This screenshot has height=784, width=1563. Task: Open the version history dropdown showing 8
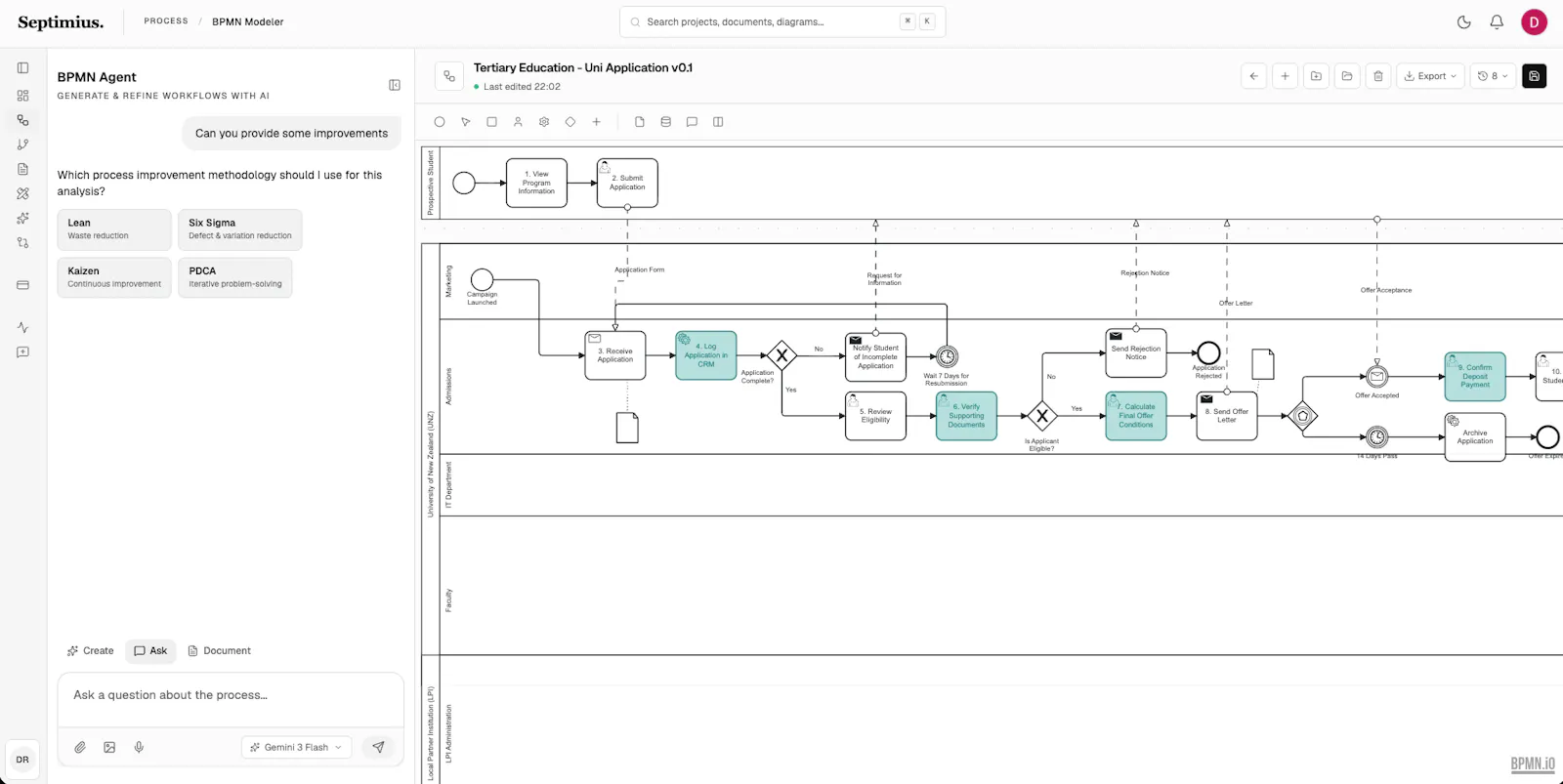click(x=1494, y=76)
